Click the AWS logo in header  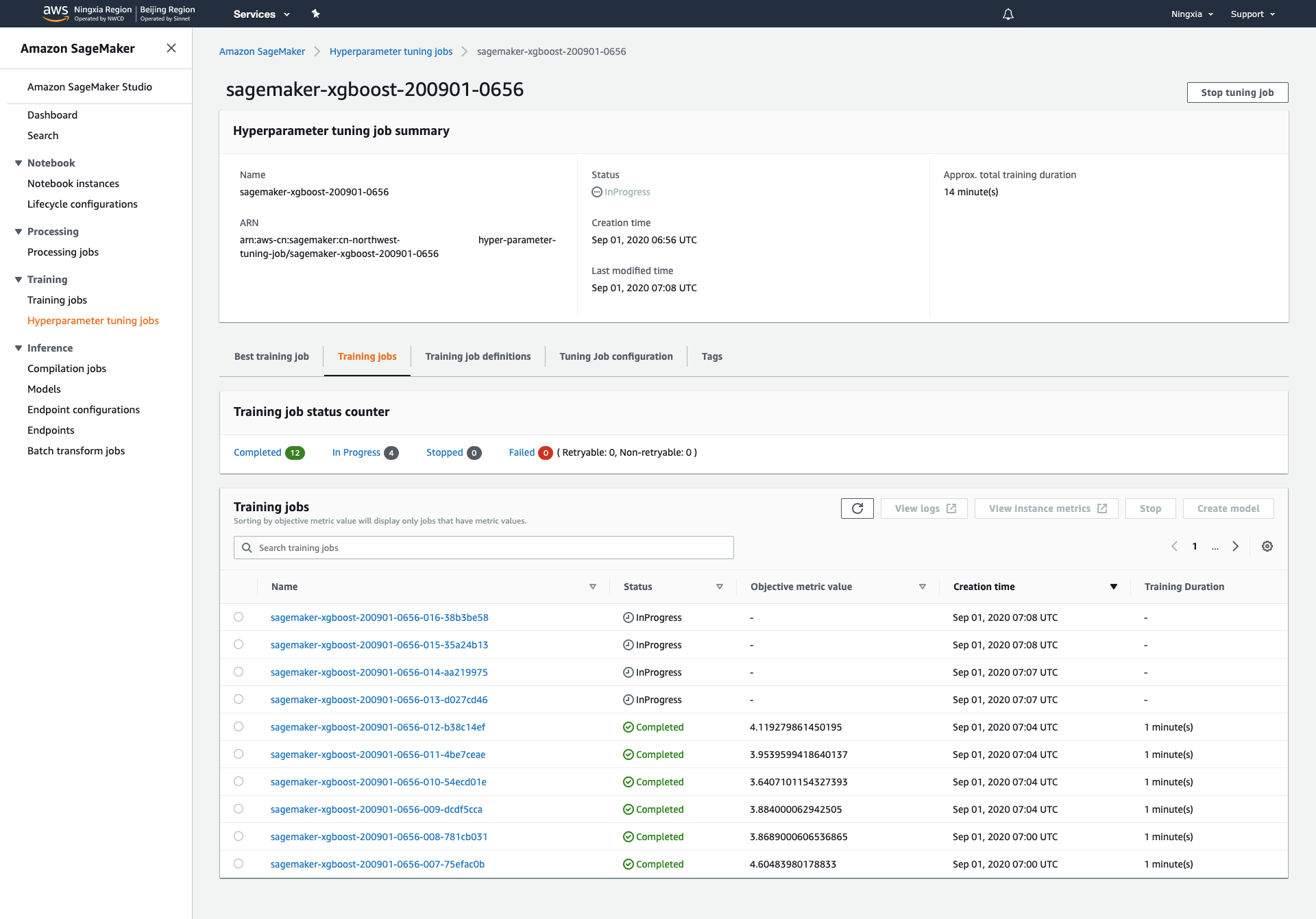click(x=56, y=13)
